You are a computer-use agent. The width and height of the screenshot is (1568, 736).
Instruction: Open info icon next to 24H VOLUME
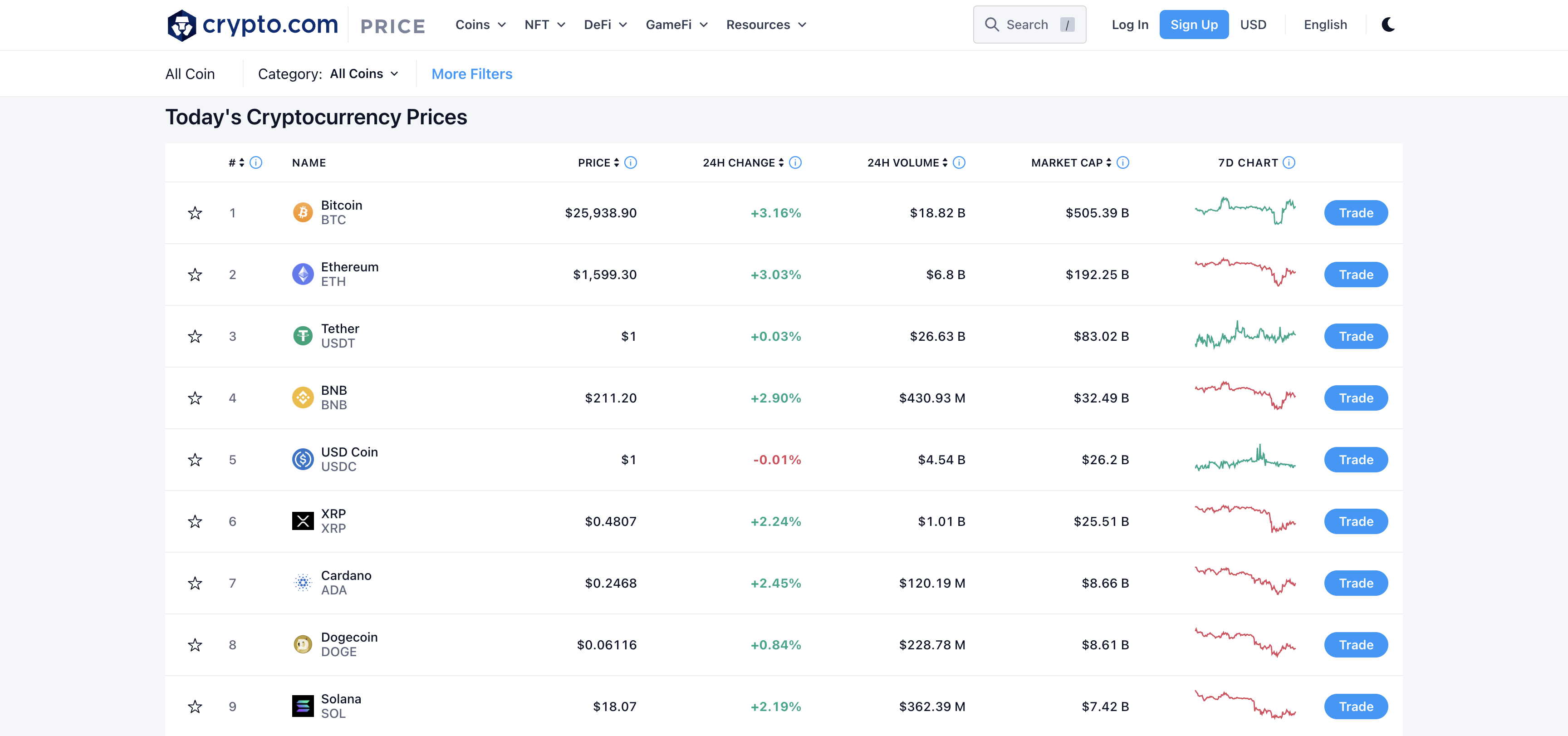pos(959,162)
